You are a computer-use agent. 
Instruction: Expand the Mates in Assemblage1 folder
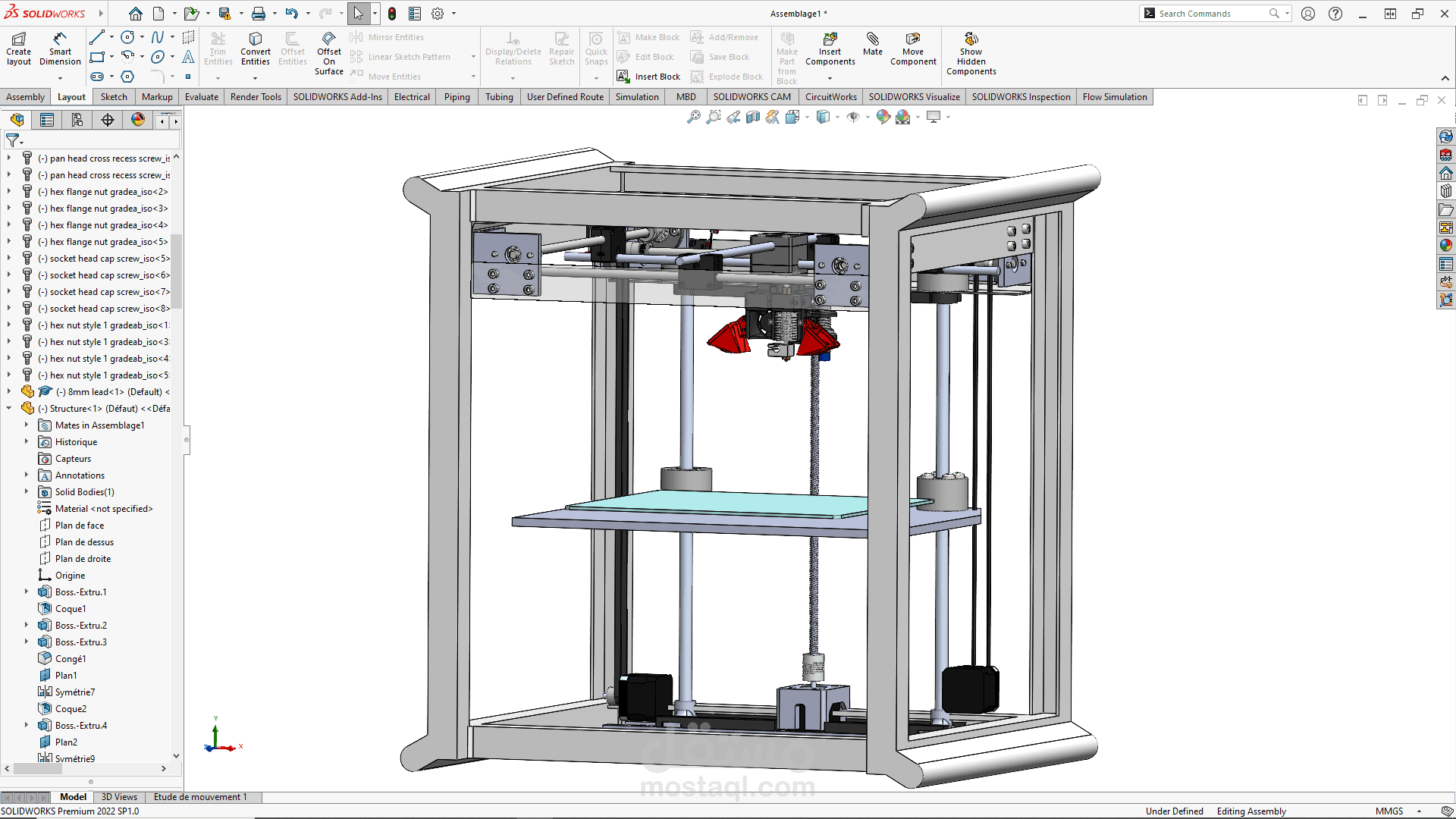tap(25, 425)
